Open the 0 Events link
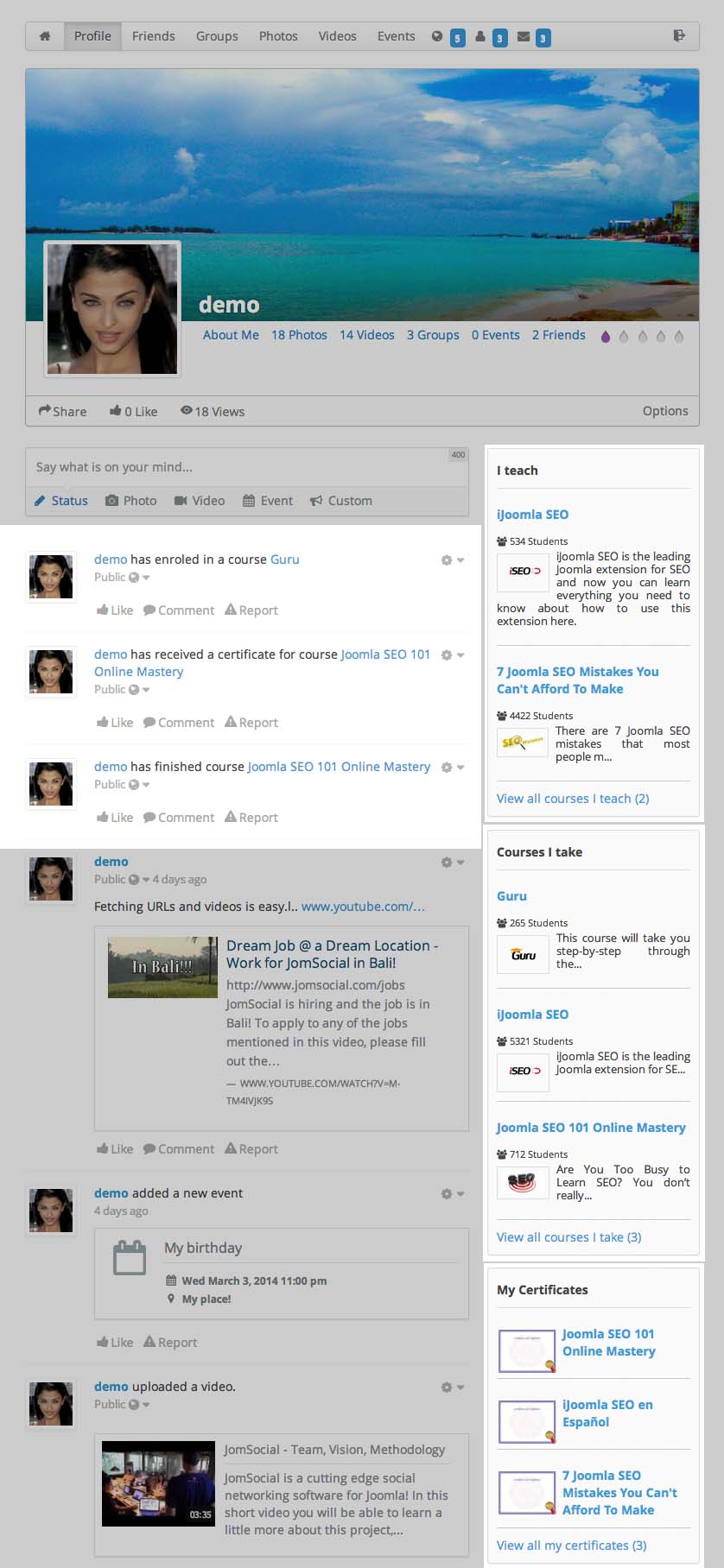 point(496,335)
